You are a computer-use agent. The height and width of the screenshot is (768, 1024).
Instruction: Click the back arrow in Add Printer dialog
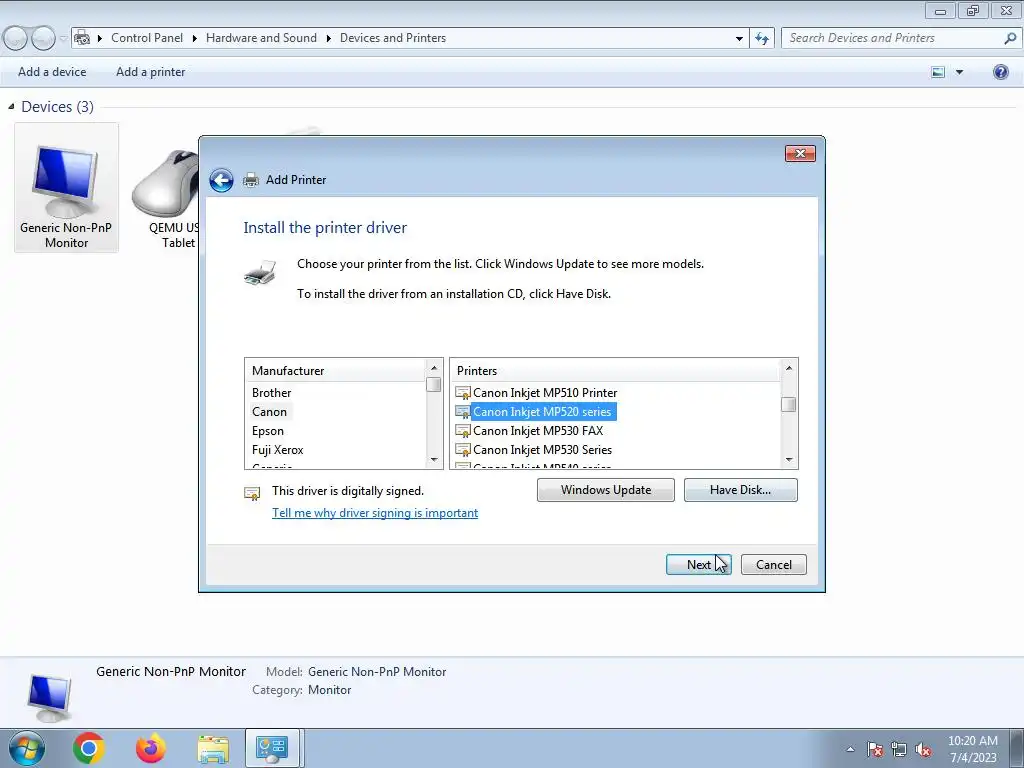pyautogui.click(x=221, y=180)
